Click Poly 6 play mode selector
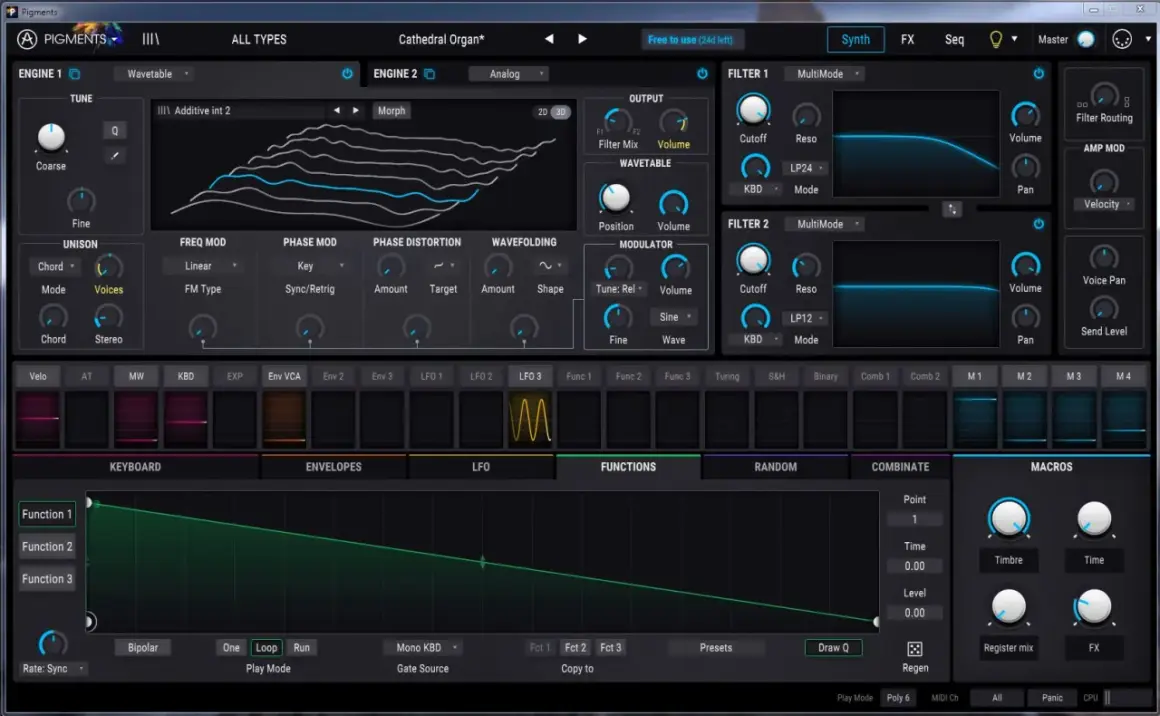 pyautogui.click(x=898, y=698)
